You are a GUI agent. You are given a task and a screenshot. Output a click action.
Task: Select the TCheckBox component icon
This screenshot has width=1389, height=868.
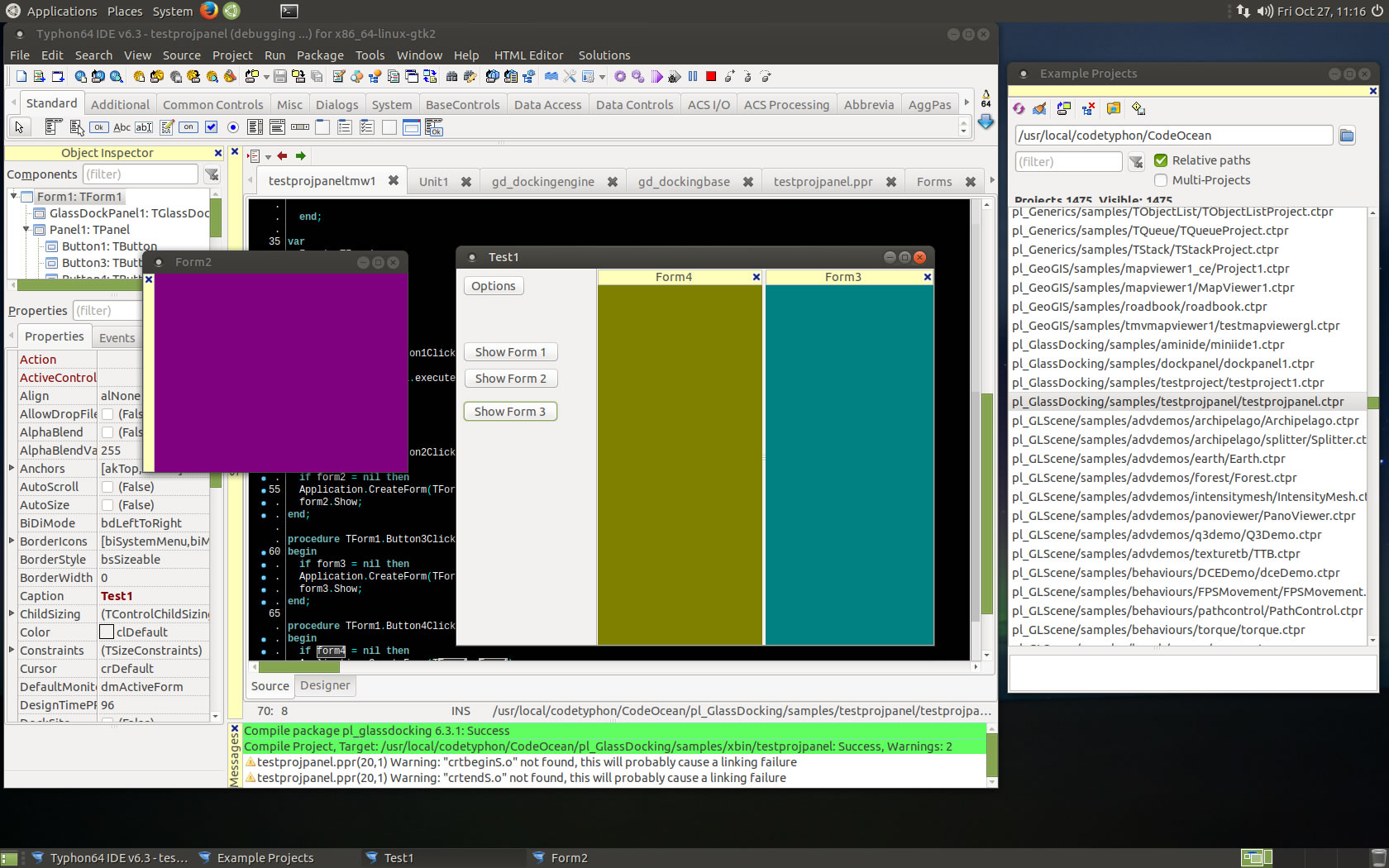pos(212,127)
